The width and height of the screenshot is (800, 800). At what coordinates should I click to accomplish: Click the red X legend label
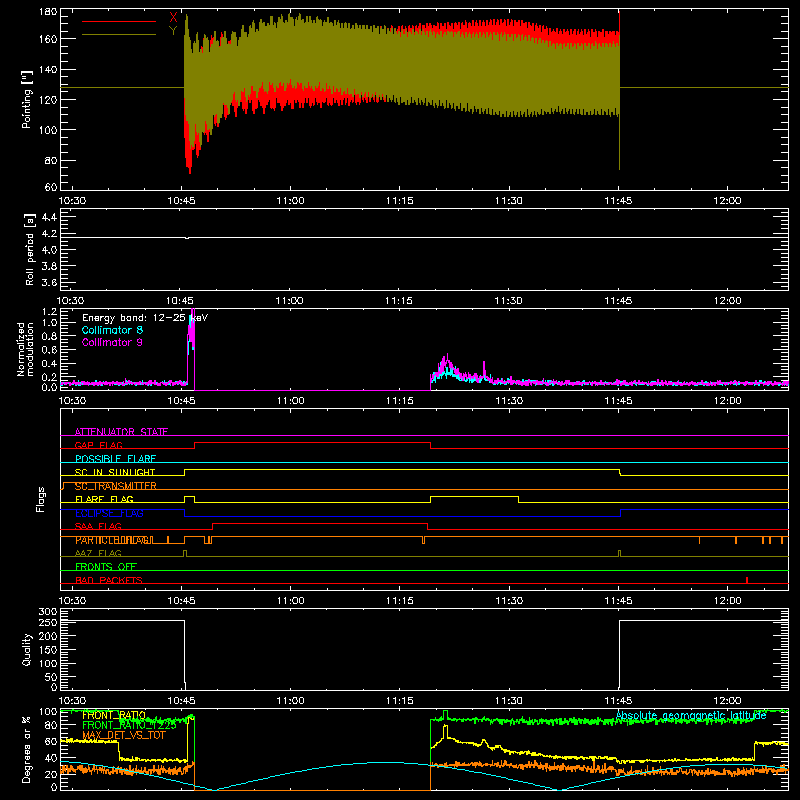(173, 18)
